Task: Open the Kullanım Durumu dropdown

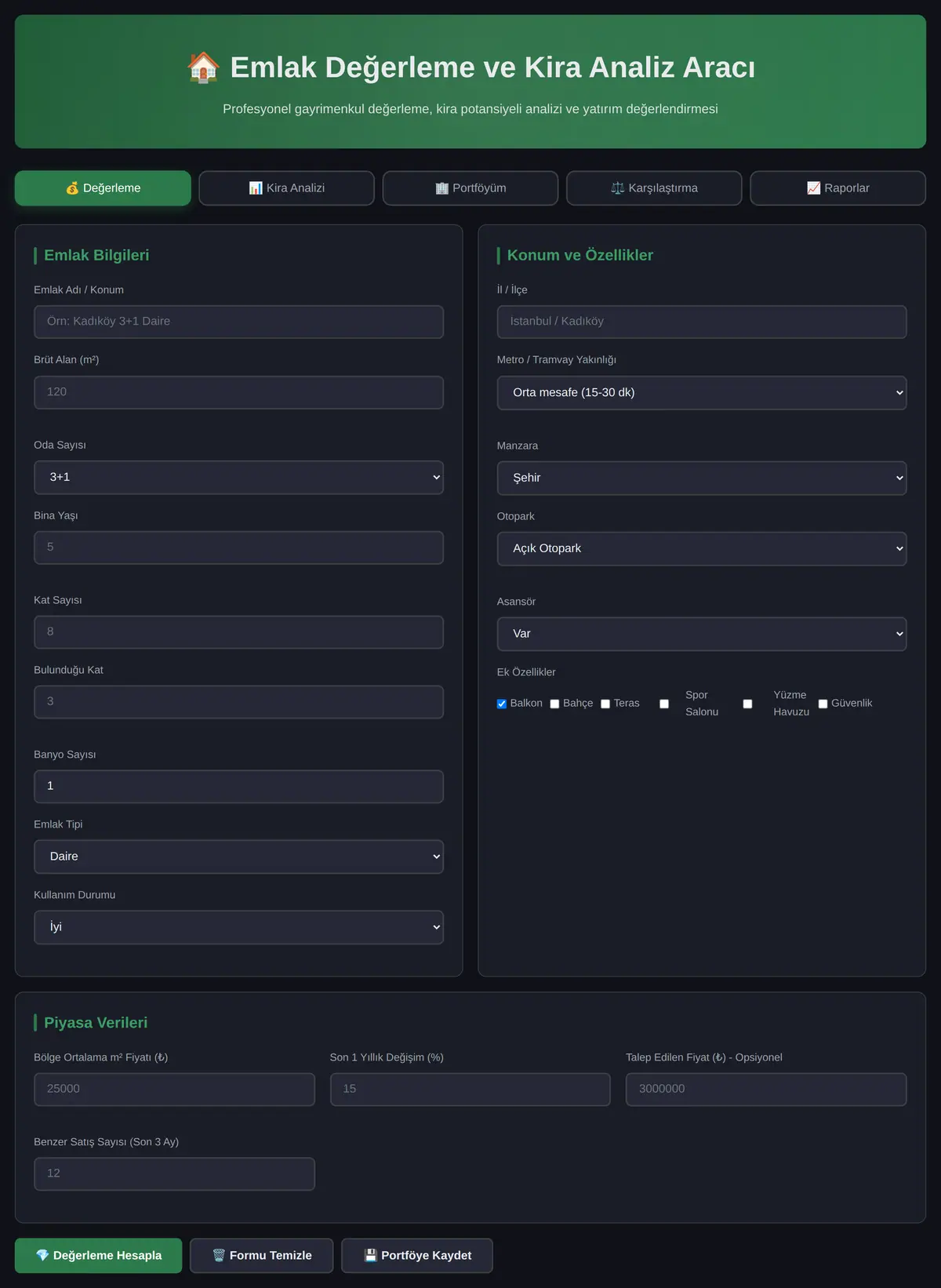Action: pyautogui.click(x=238, y=927)
